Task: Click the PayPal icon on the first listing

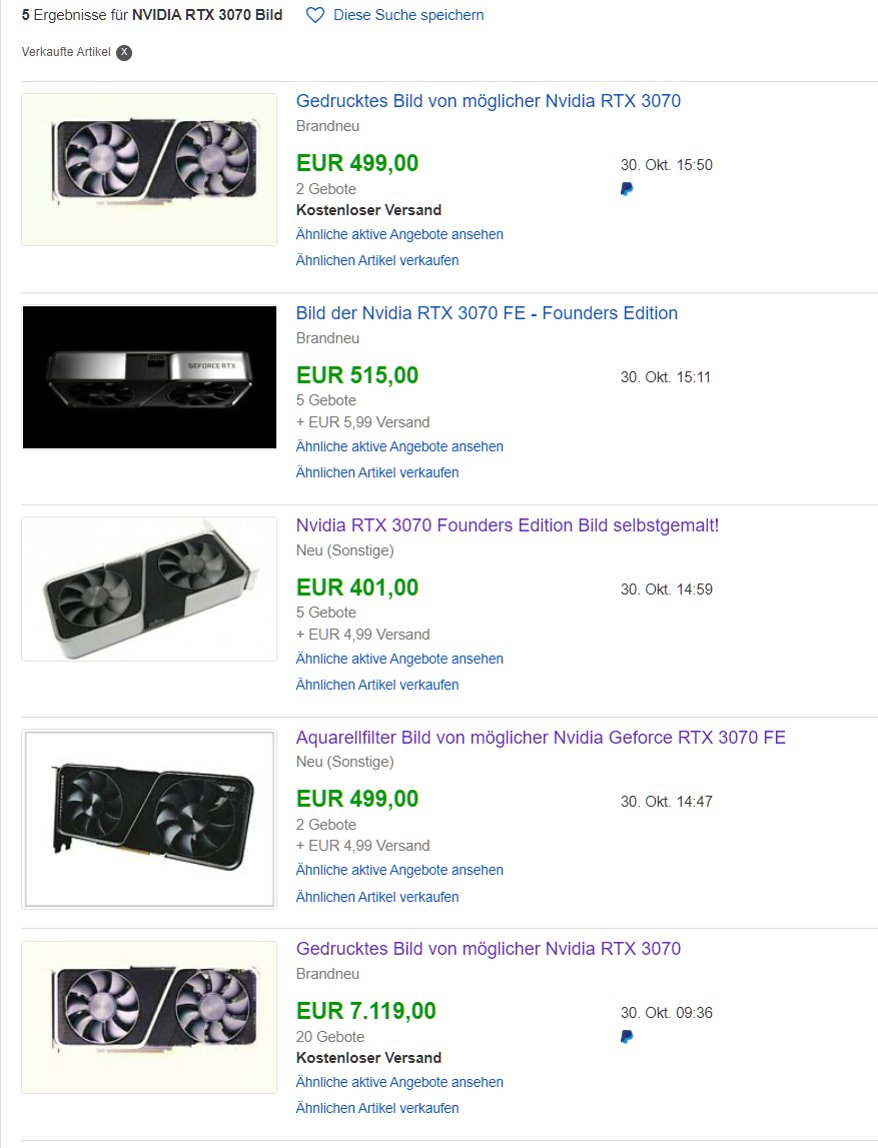Action: pos(627,188)
